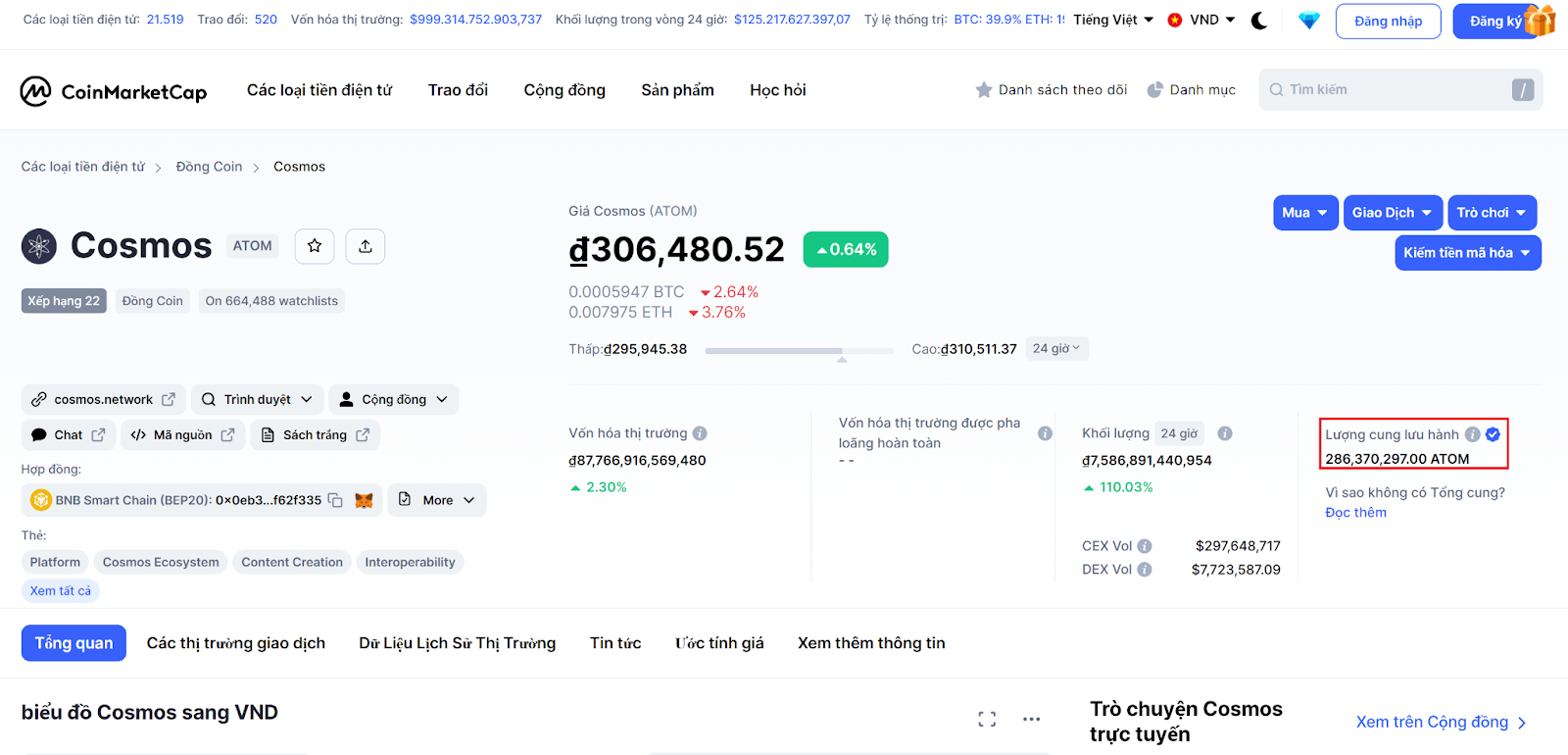Click the verified supply checkmark badge
Screen dimensions: 1568x755
1493,434
